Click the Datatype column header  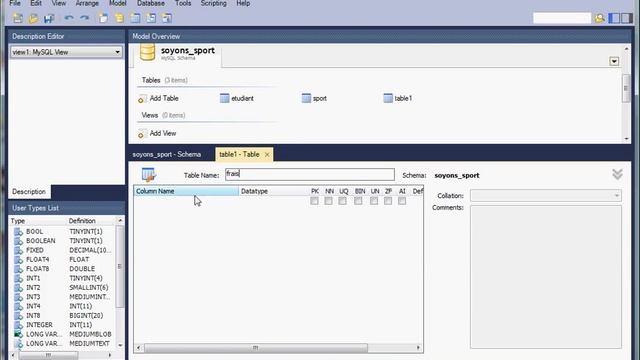[x=273, y=191]
